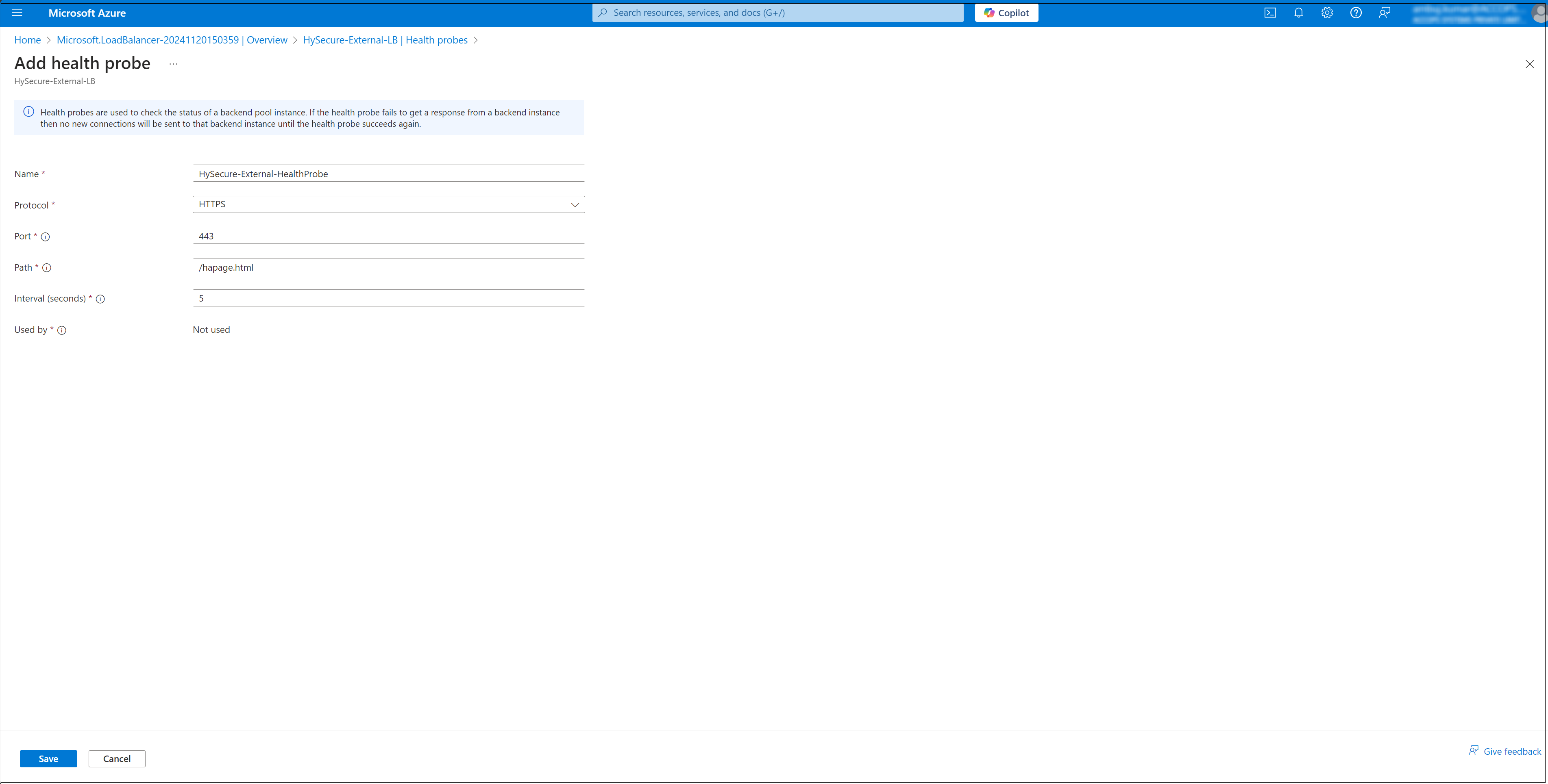Open HySecure-External-LB Health probes breadcrumb
Screen dimensions: 1548x784
tap(385, 40)
